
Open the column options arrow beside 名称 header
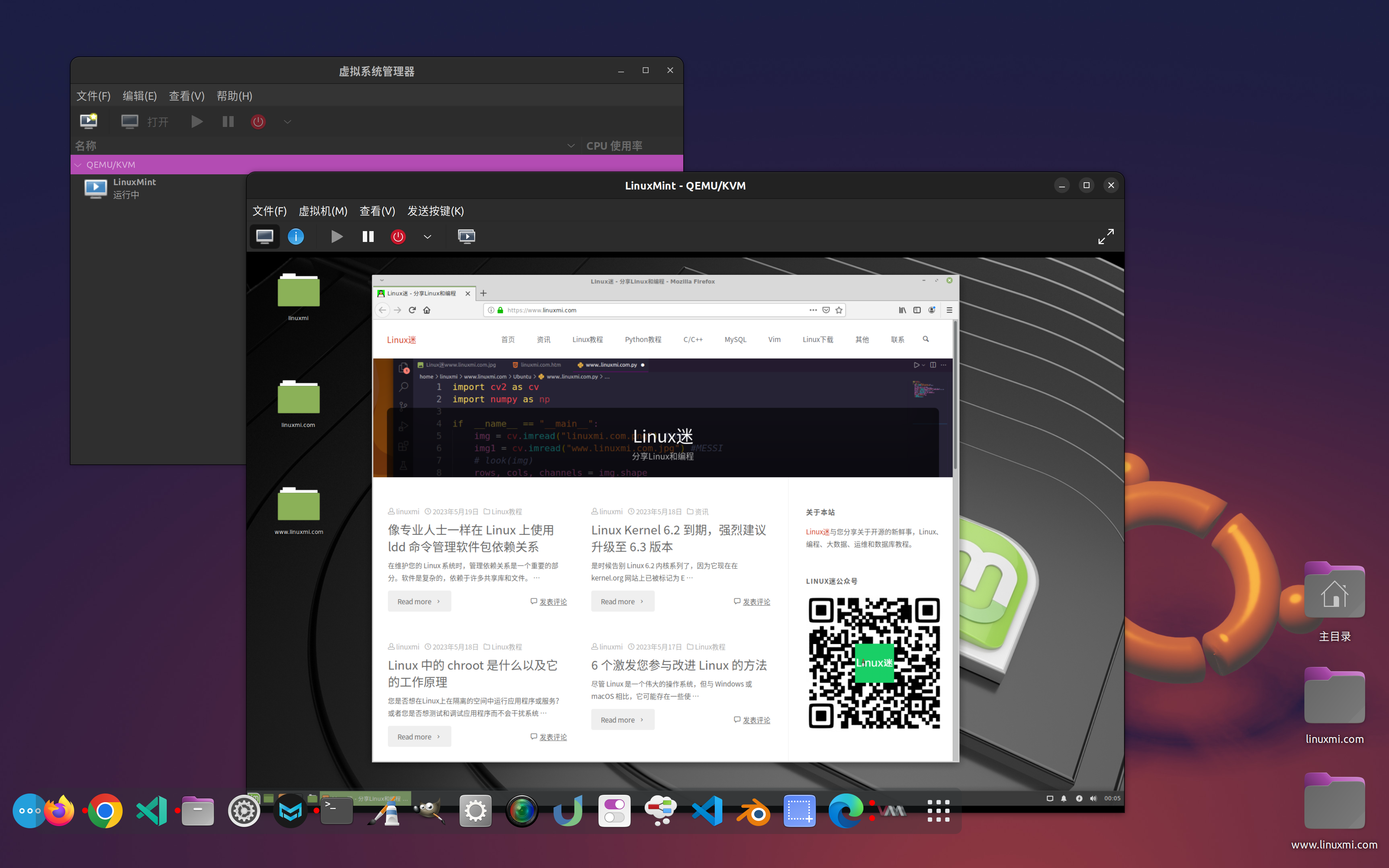pyautogui.click(x=570, y=146)
